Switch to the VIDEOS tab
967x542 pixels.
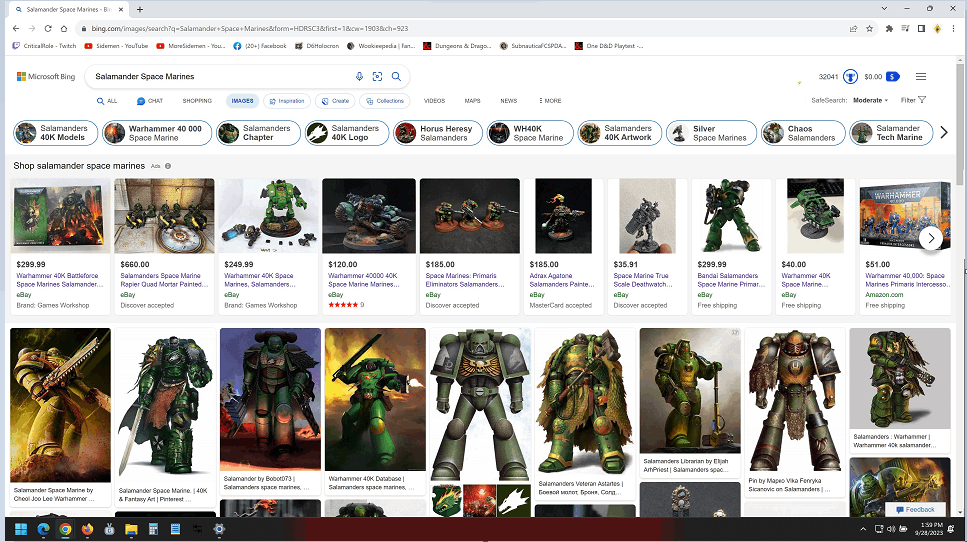[x=434, y=101]
